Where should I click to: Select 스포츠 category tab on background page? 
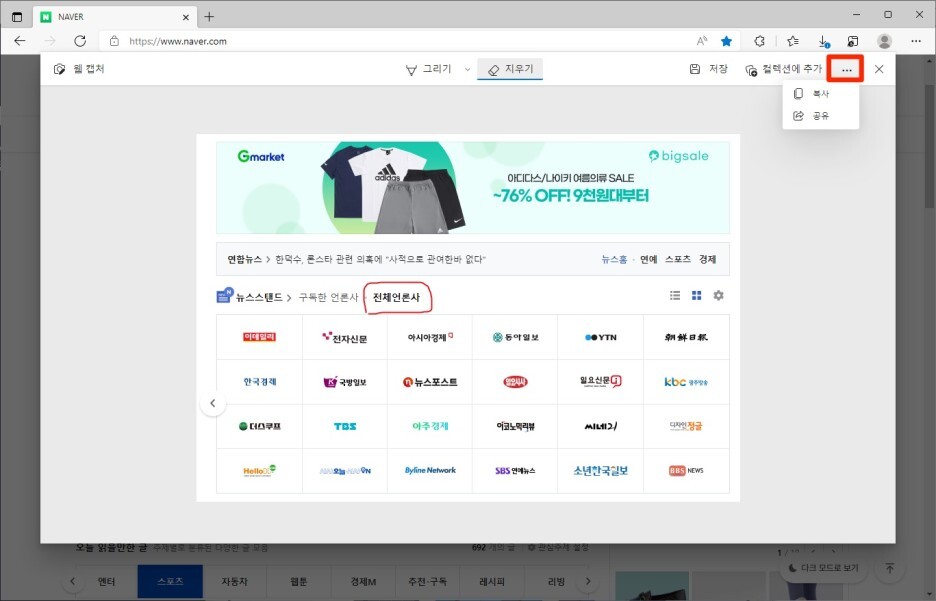[x=170, y=581]
